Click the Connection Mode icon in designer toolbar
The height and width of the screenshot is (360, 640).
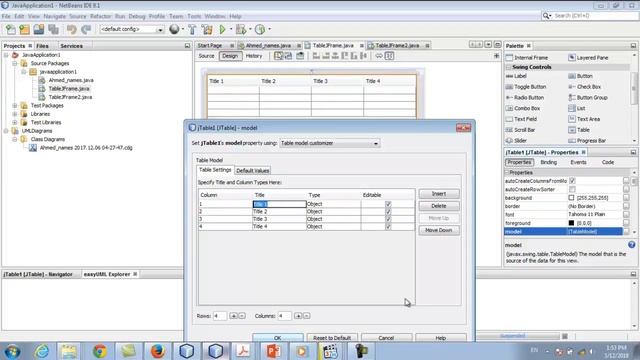coord(288,56)
